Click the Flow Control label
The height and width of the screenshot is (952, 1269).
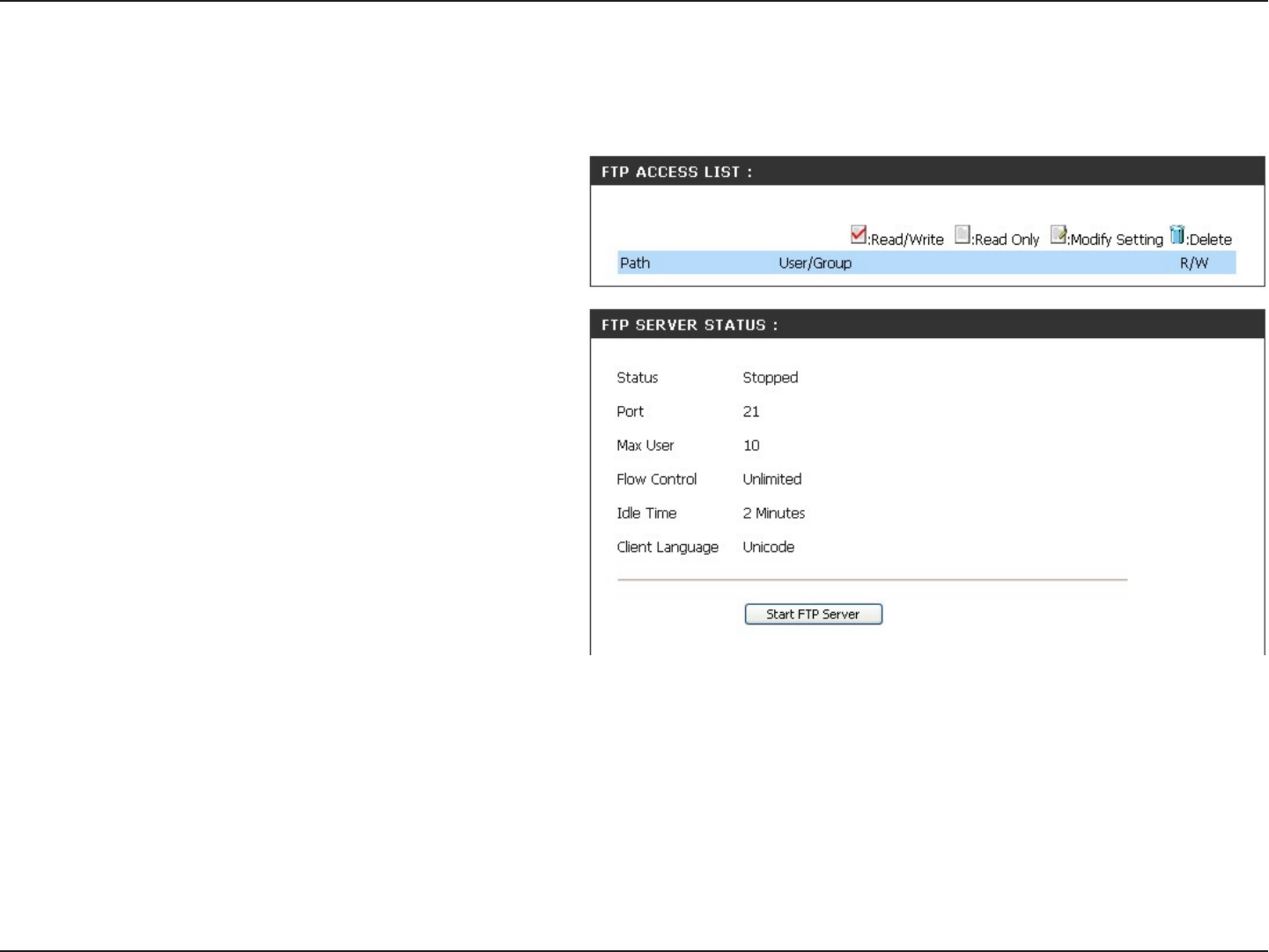click(657, 479)
